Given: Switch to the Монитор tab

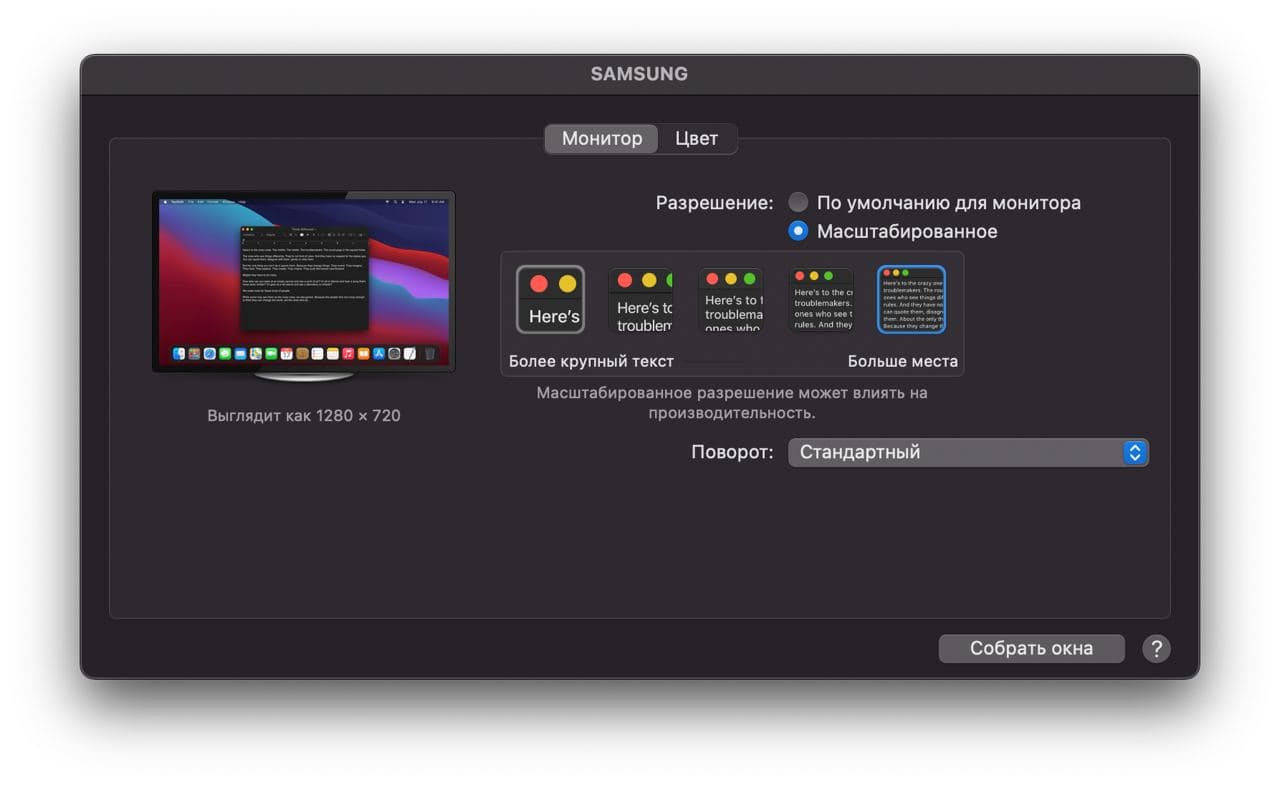Looking at the screenshot, I should click(601, 139).
